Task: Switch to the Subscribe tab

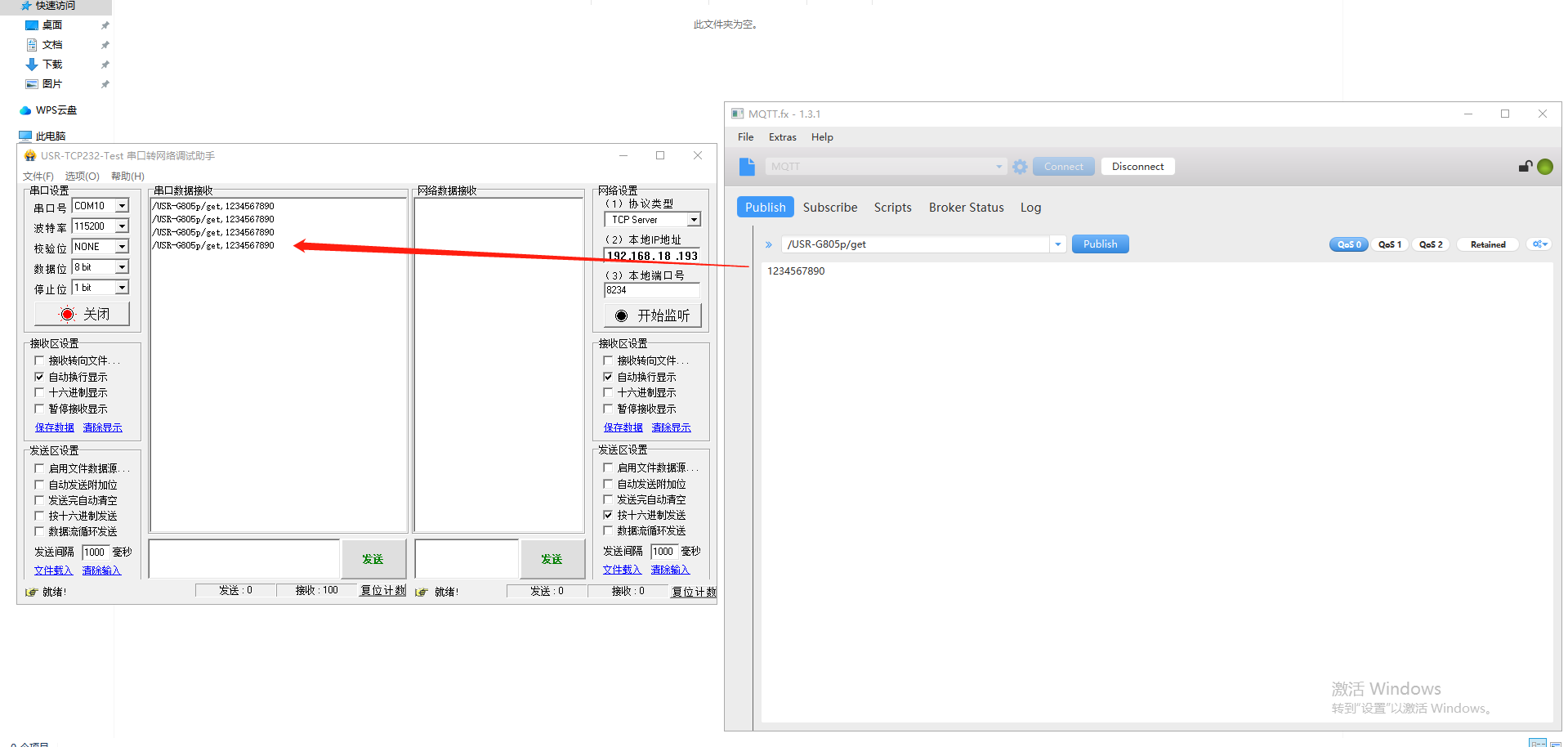Action: tap(829, 208)
